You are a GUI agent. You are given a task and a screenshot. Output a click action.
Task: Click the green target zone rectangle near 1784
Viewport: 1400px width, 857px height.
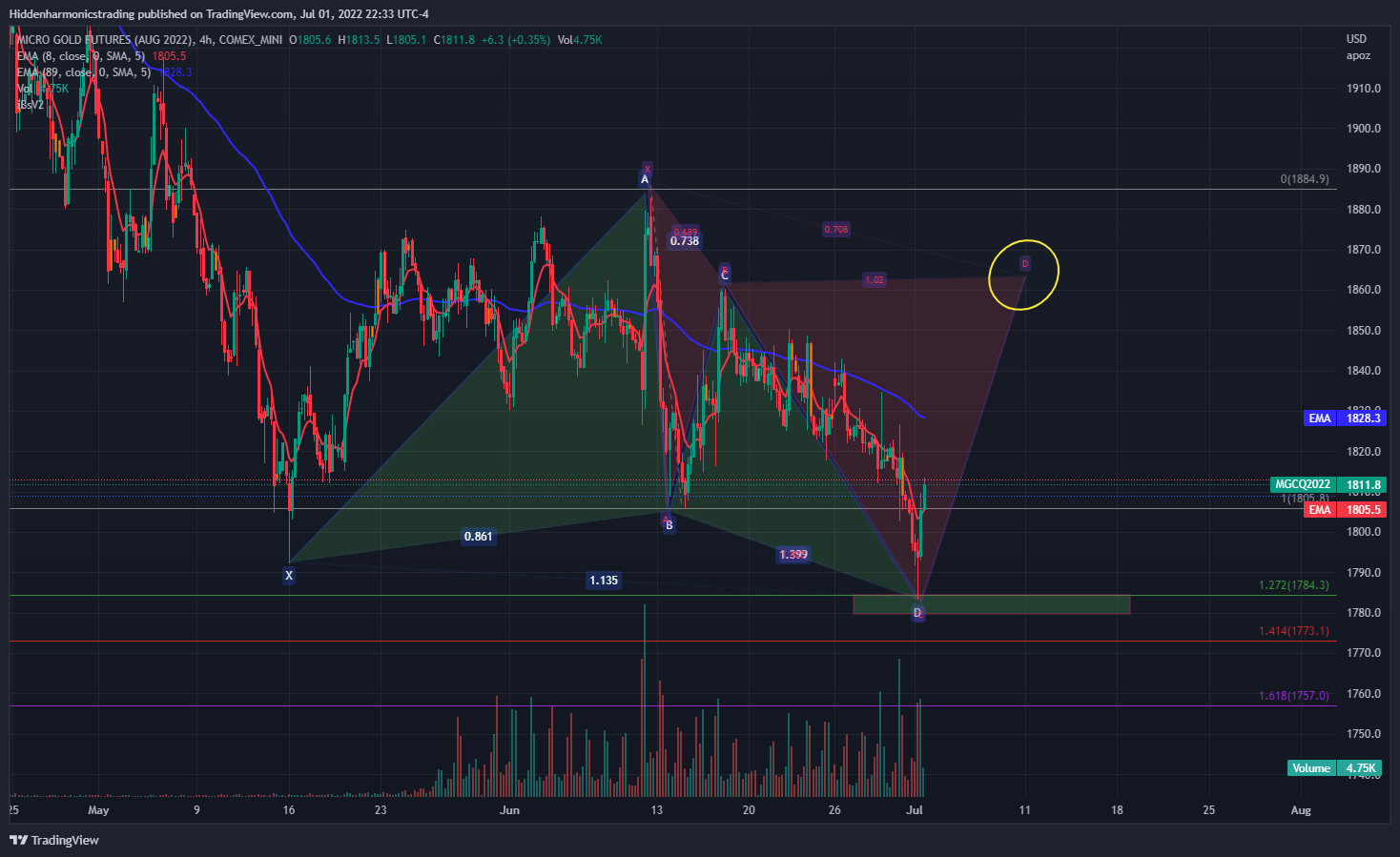pyautogui.click(x=991, y=604)
